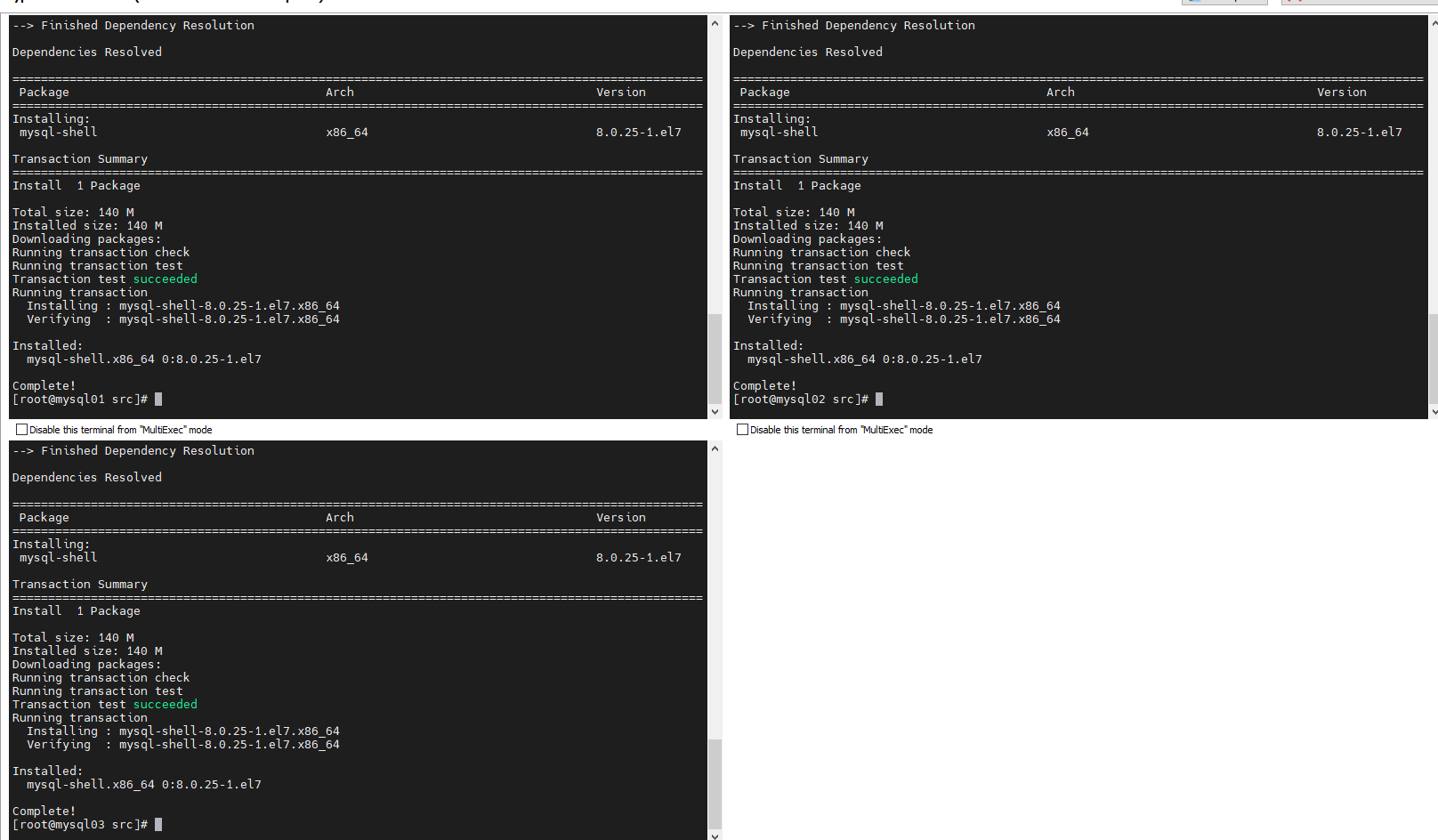Click "Dependencies Resolved" in the mysql02 terminal

(x=808, y=52)
